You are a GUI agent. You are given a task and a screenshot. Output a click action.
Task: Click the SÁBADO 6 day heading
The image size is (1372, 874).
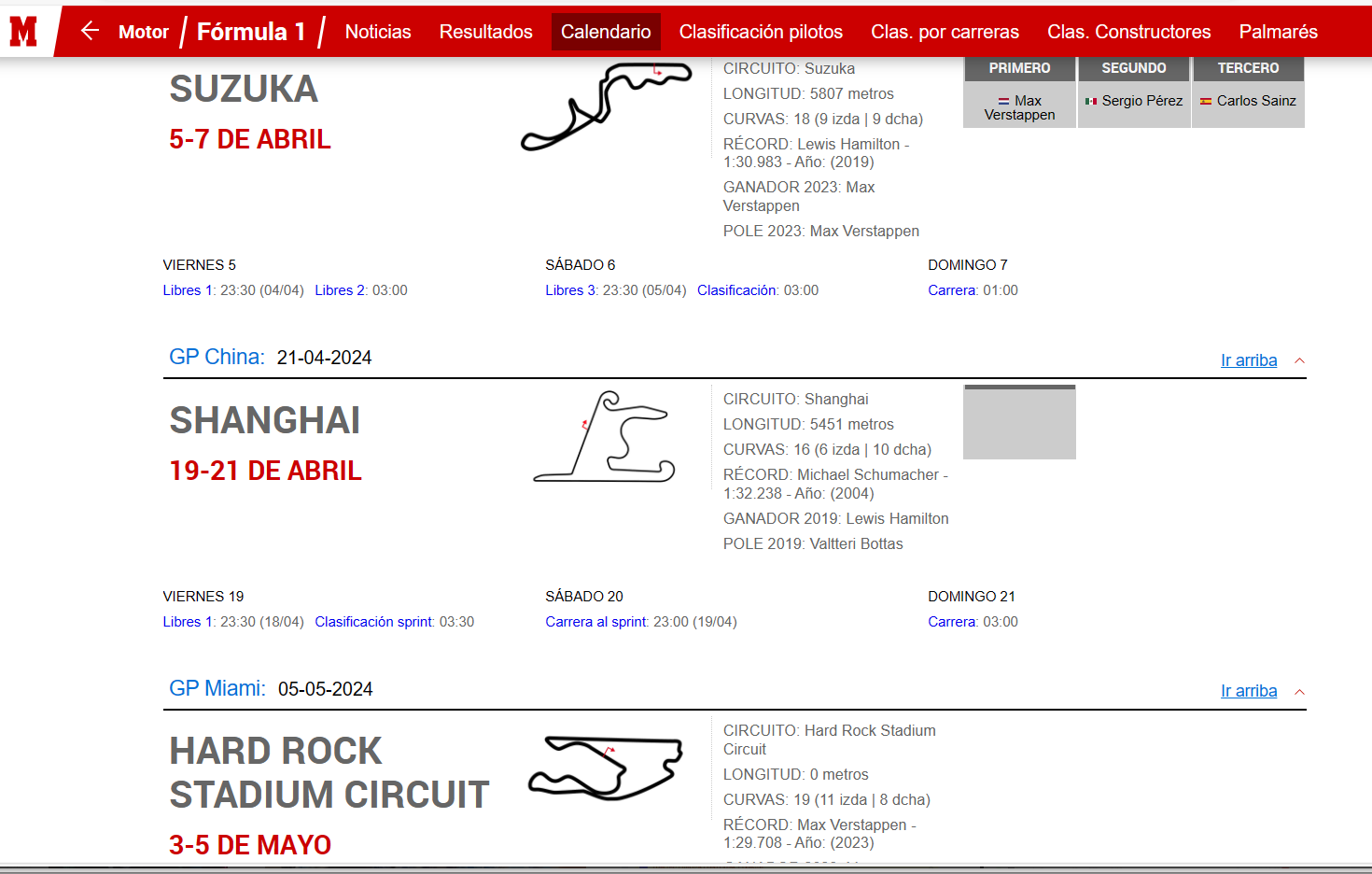(x=581, y=265)
